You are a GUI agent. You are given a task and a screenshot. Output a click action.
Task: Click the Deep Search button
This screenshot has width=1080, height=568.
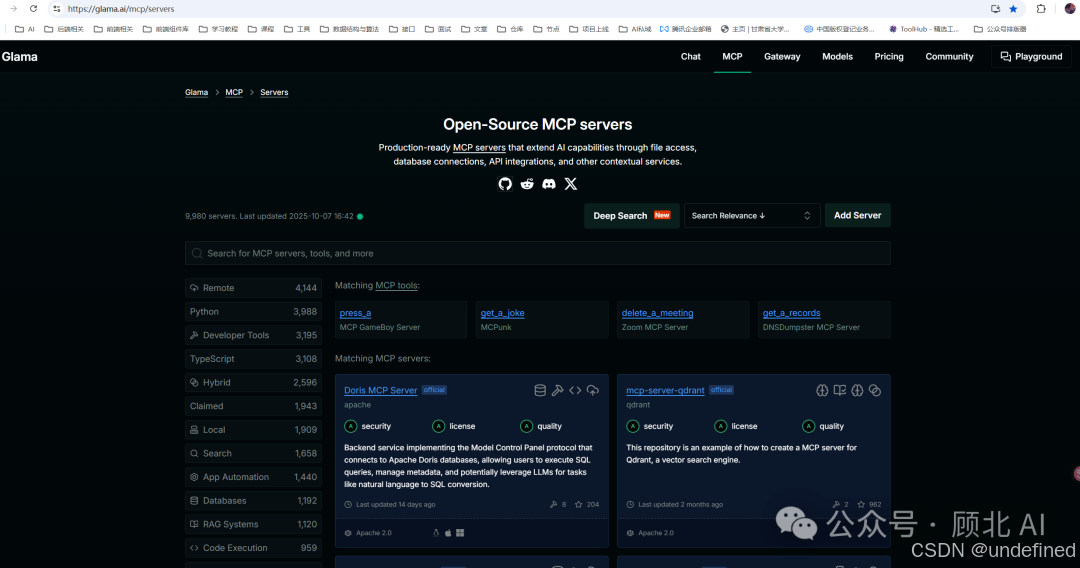pos(632,215)
